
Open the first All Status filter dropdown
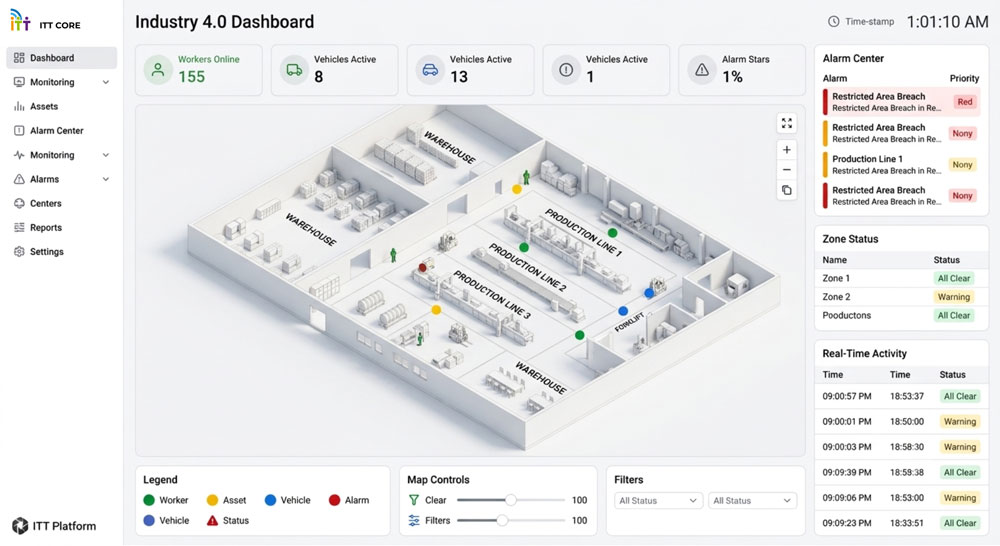659,501
